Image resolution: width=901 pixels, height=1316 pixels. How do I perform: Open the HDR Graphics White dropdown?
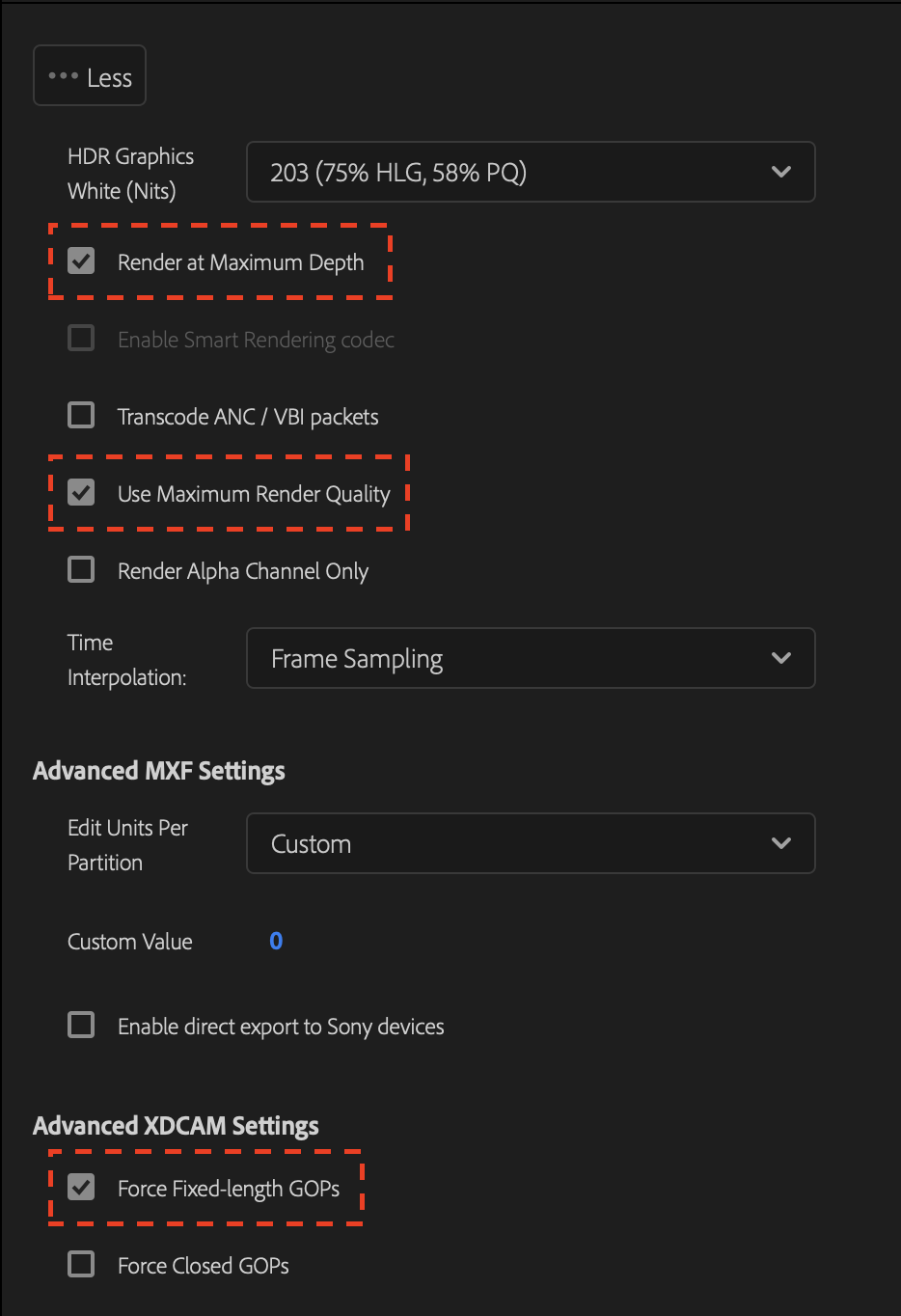[x=531, y=172]
